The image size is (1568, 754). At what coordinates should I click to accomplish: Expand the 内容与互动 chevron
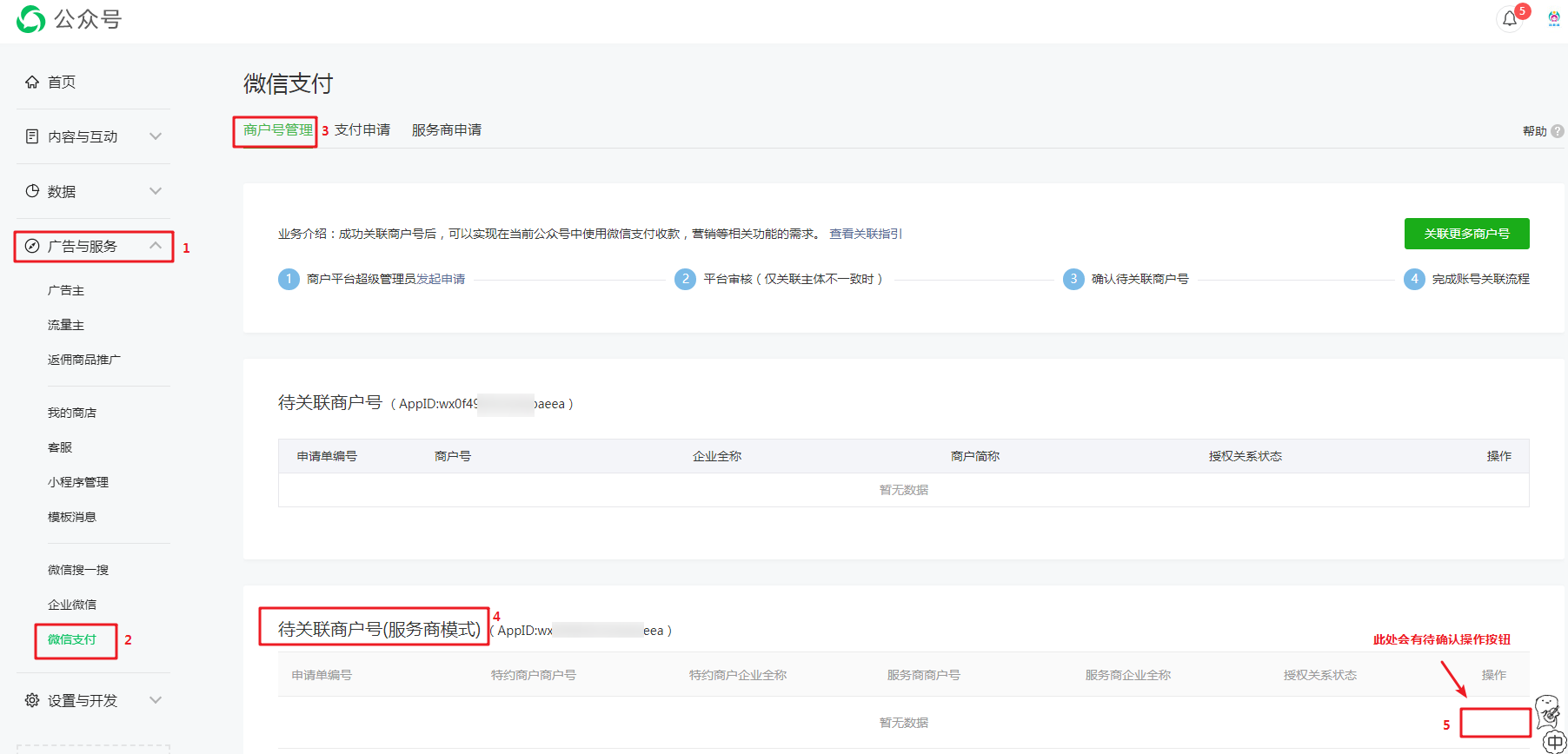tap(156, 136)
